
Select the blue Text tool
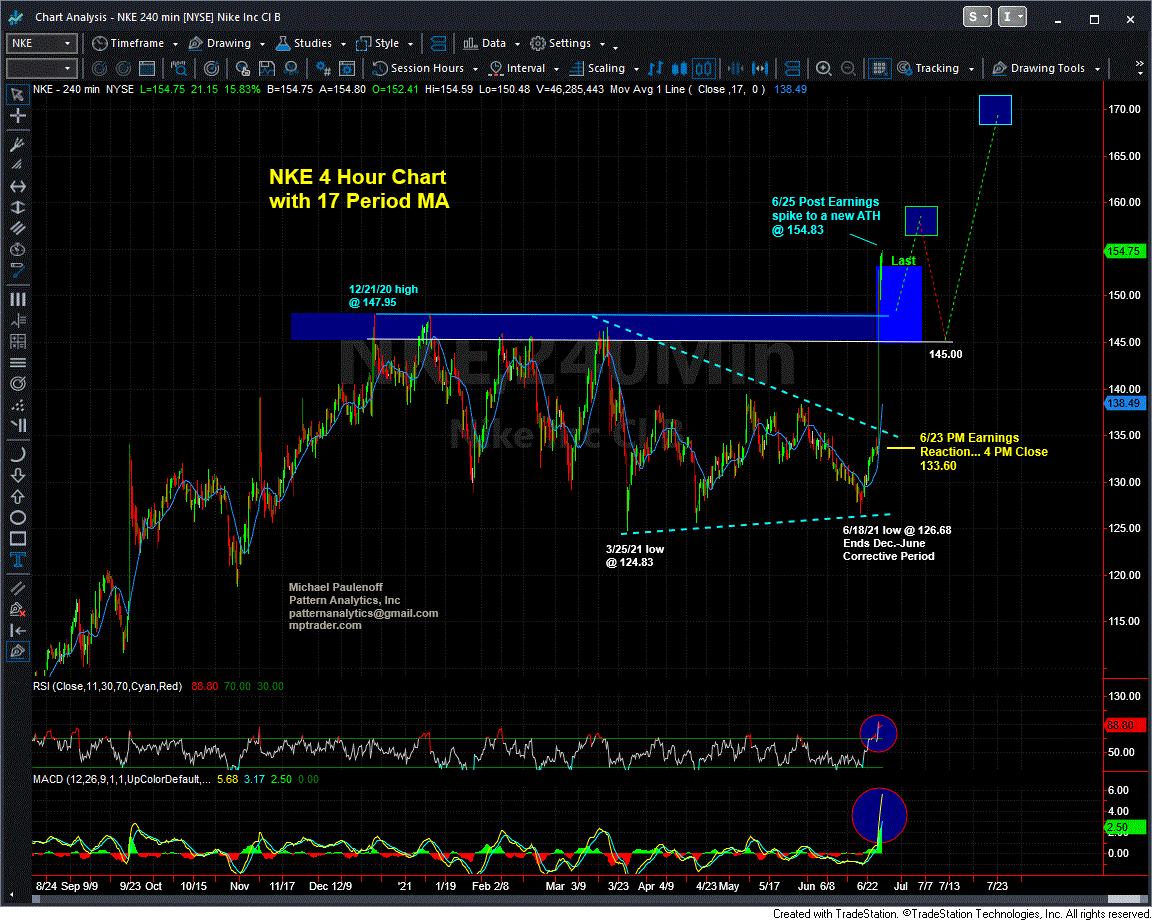point(17,560)
